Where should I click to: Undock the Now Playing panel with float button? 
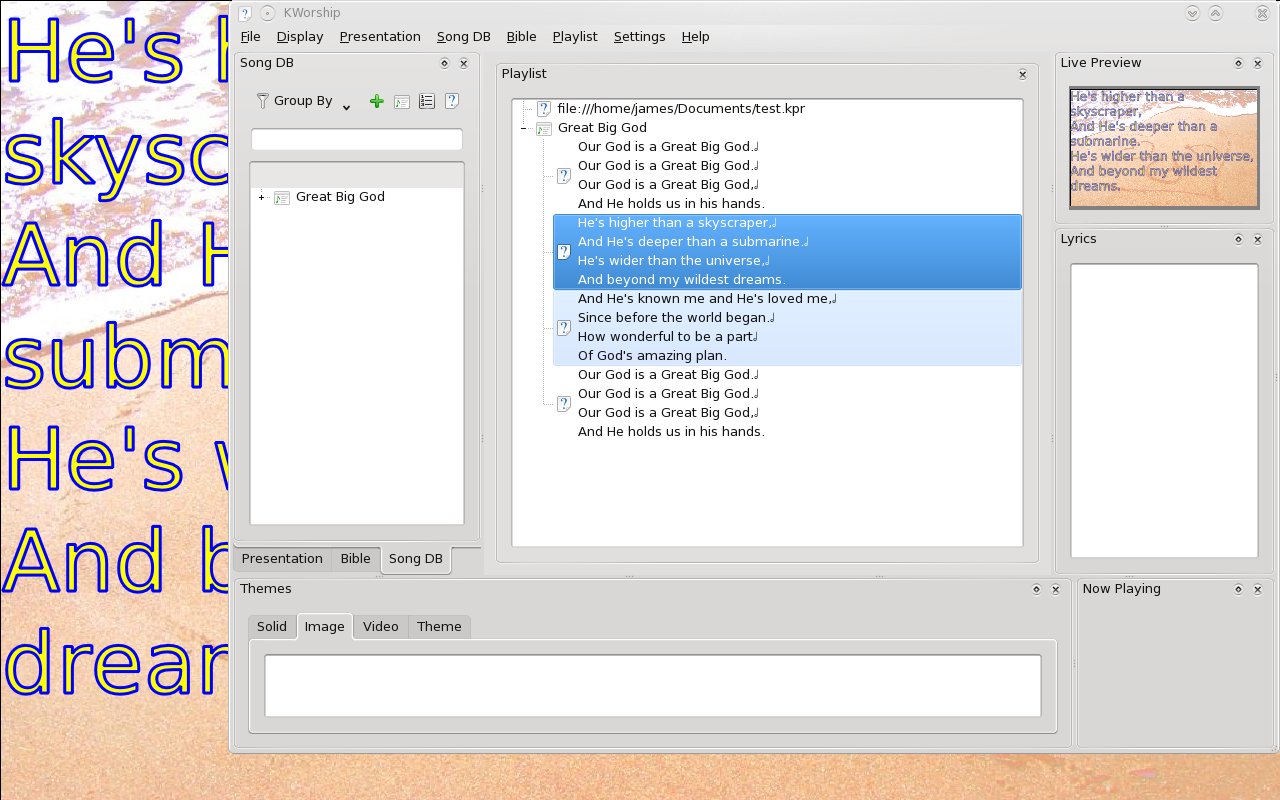point(1238,589)
